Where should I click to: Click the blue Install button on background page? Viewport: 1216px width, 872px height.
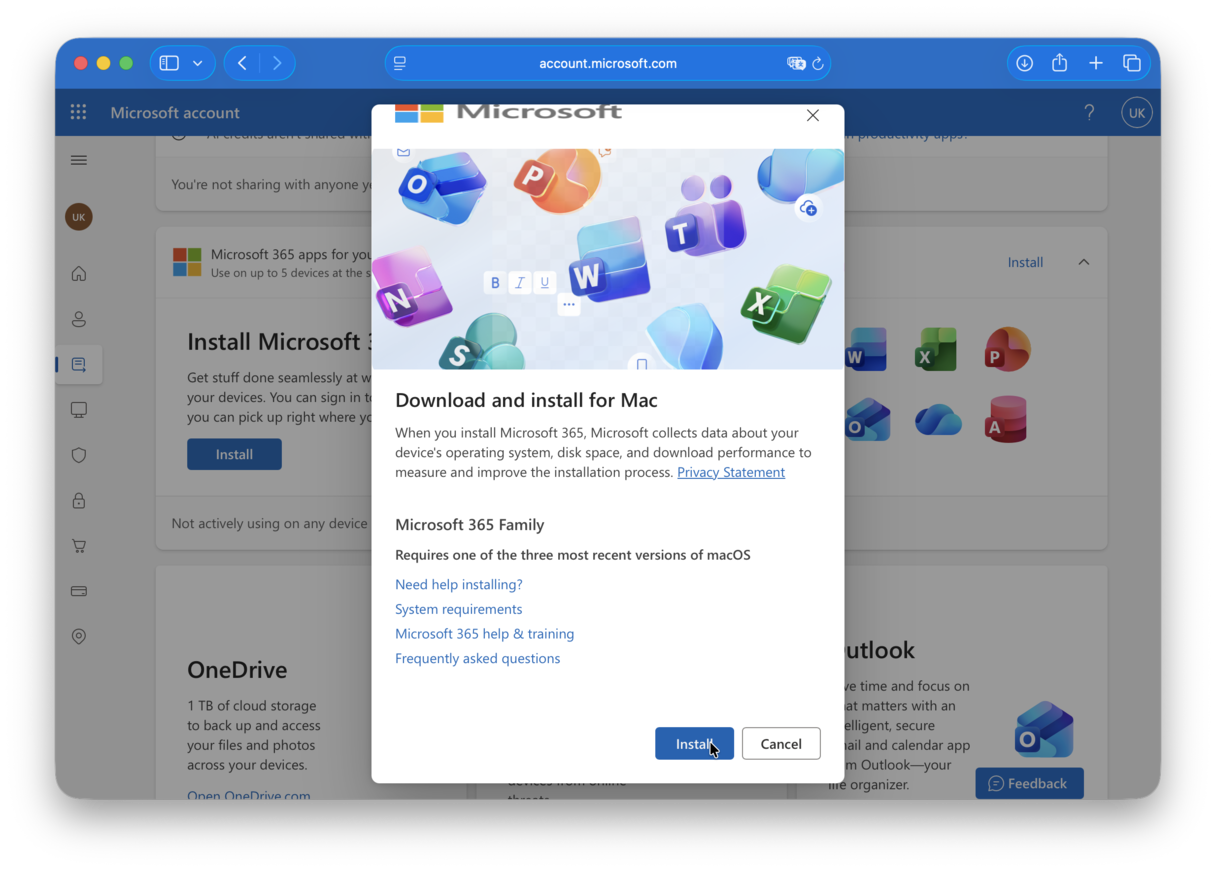click(x=234, y=454)
